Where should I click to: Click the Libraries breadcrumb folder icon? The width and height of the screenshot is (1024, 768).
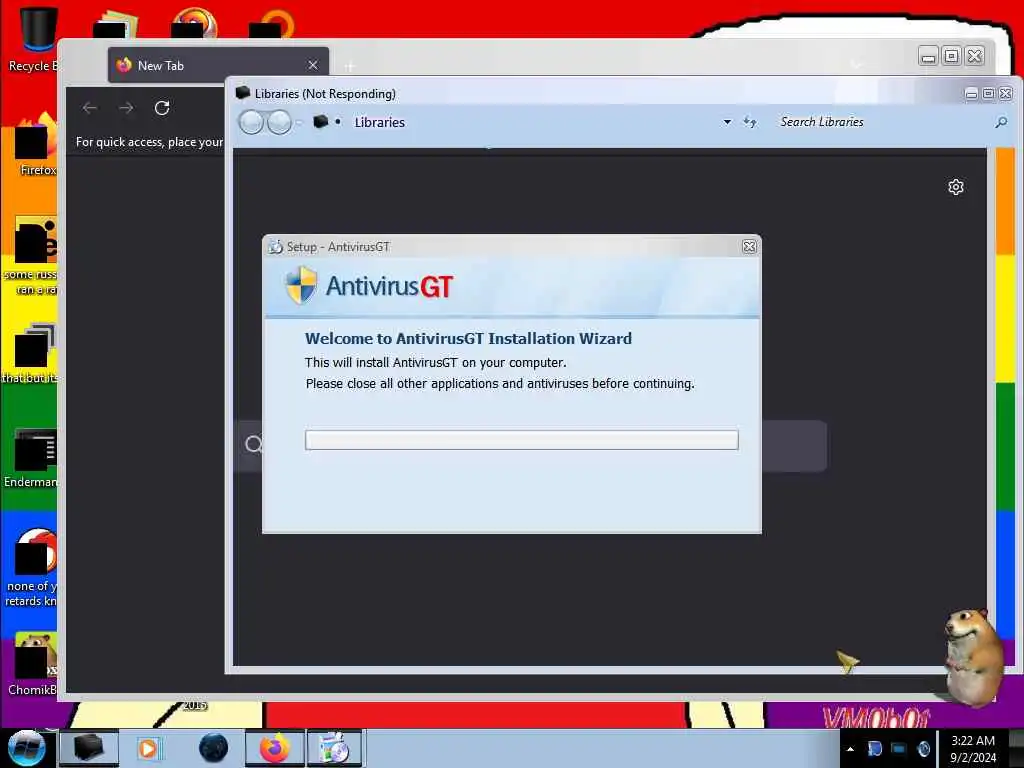(x=320, y=121)
